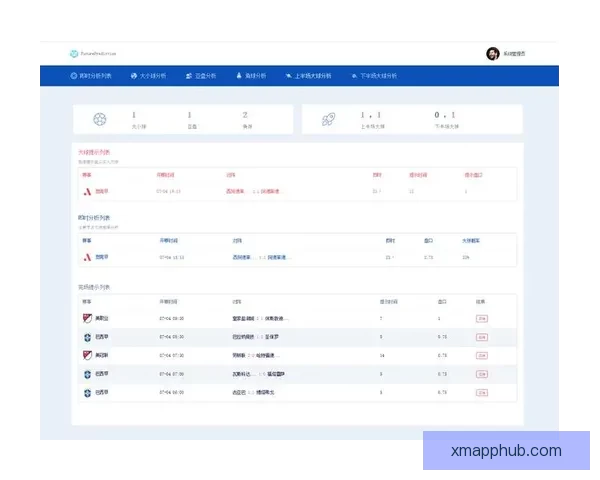Click red league logo in 即时分析列表 row
The image size is (600, 480).
tap(87, 257)
